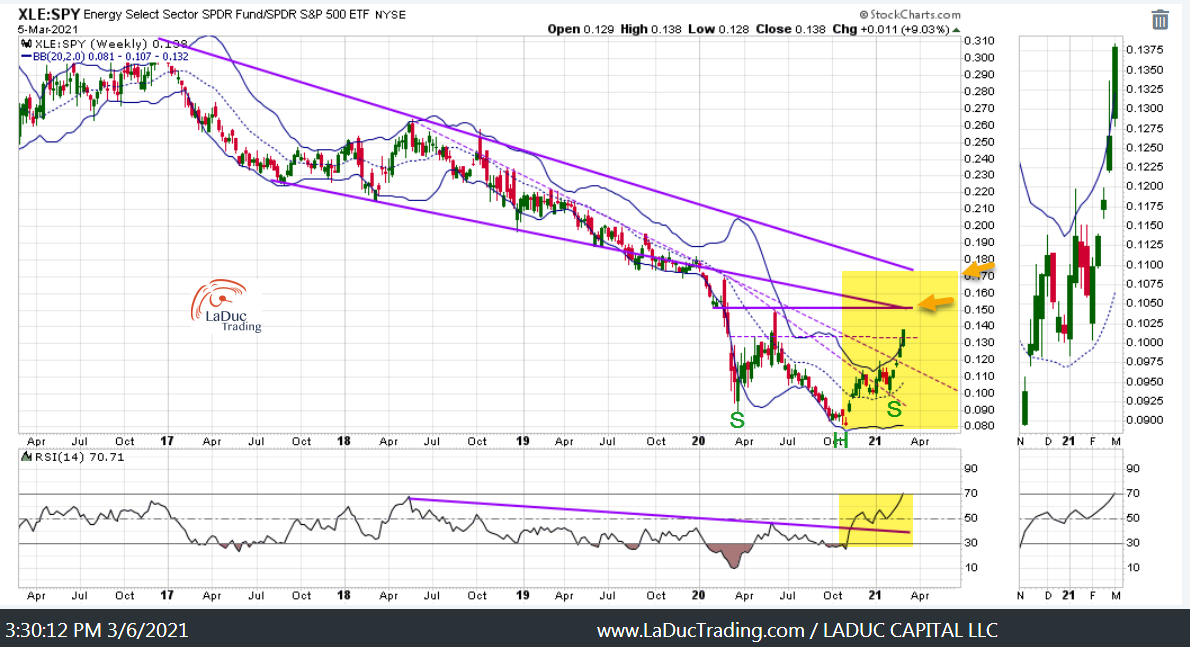Open the www.LaDucTrading.com footer link
The height and width of the screenshot is (647, 1190).
click(x=700, y=630)
